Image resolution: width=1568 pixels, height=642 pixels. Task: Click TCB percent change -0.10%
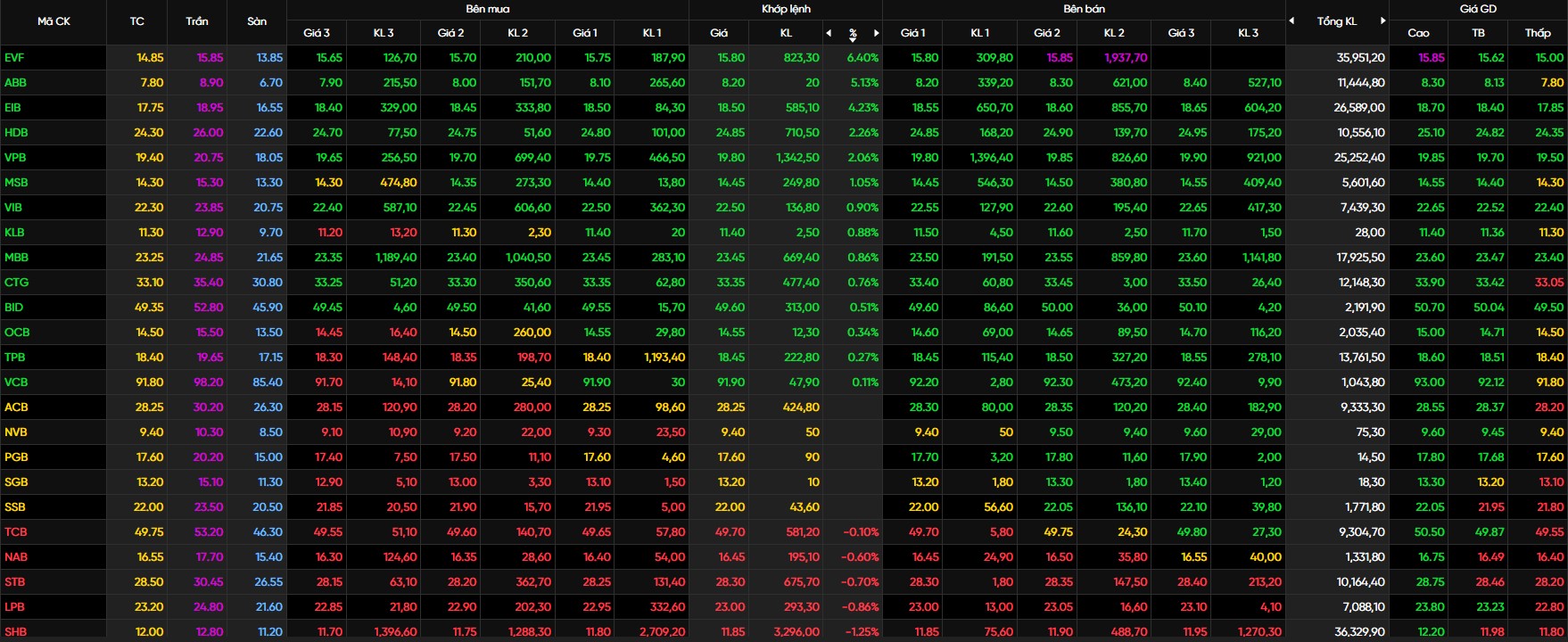[861, 531]
